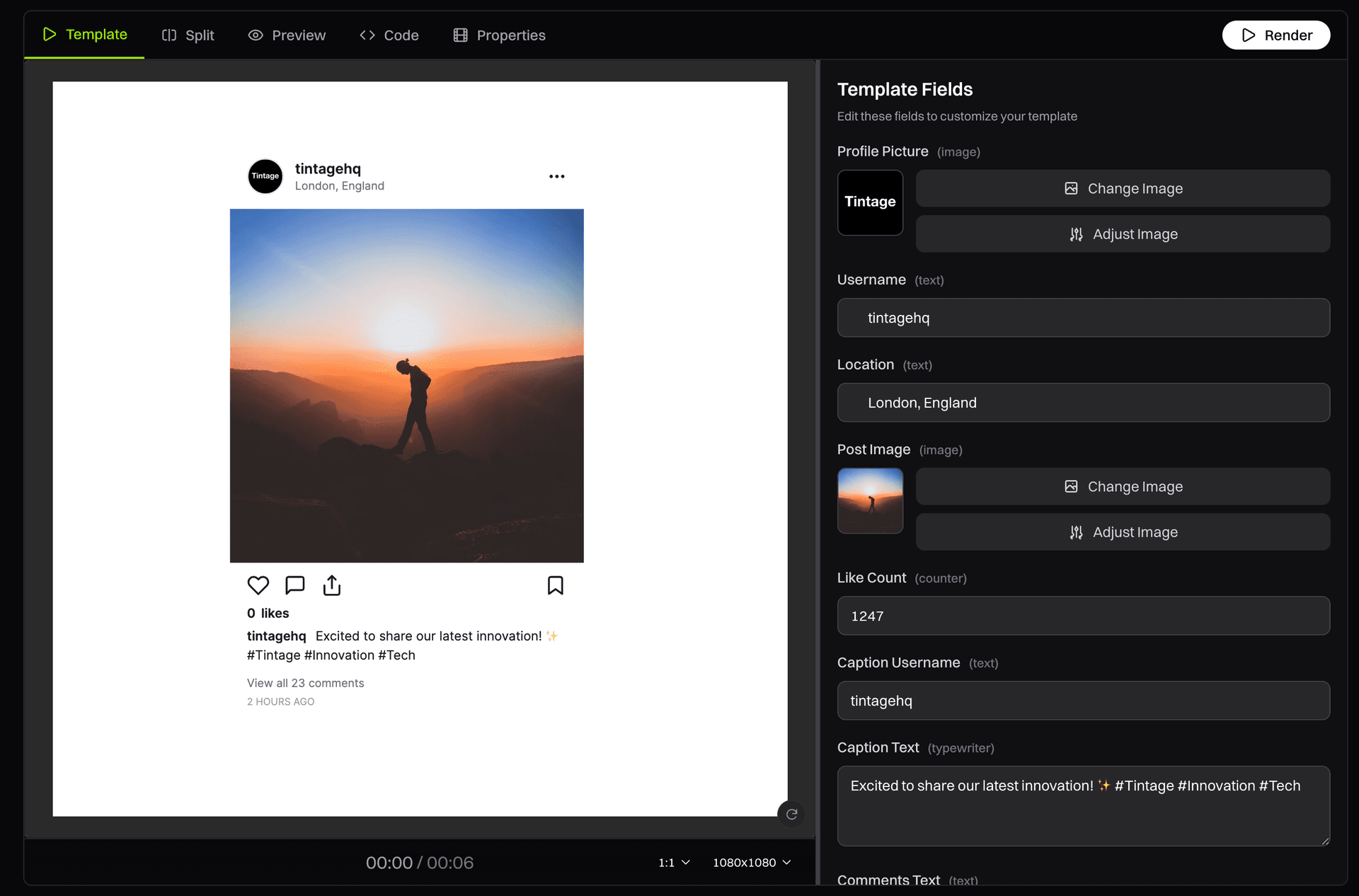Open the 1080x1080 resolution dropdown
The image size is (1359, 896).
coord(752,863)
